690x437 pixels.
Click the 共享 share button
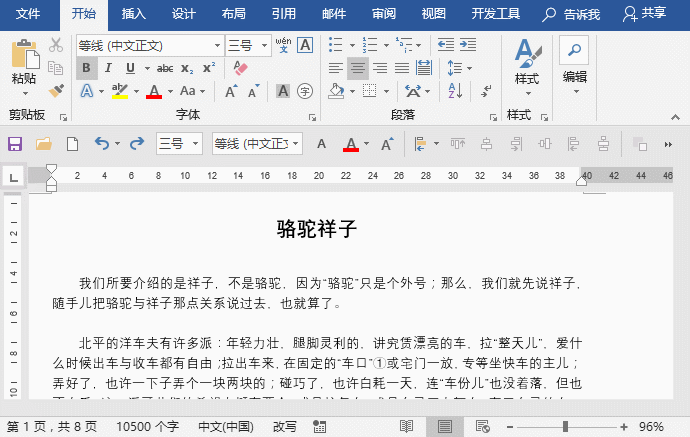(x=644, y=14)
